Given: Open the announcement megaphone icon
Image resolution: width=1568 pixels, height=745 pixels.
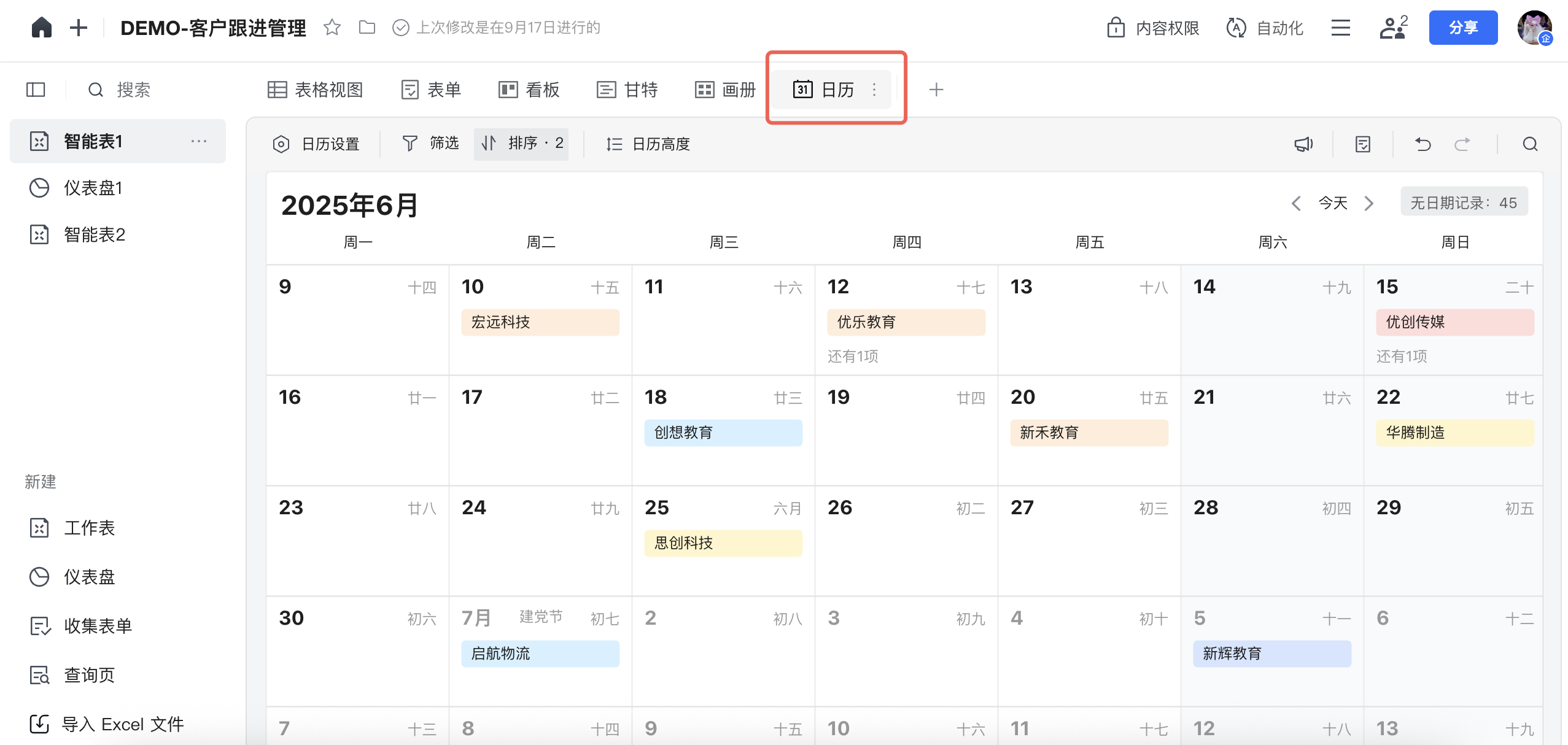Looking at the screenshot, I should (1303, 144).
